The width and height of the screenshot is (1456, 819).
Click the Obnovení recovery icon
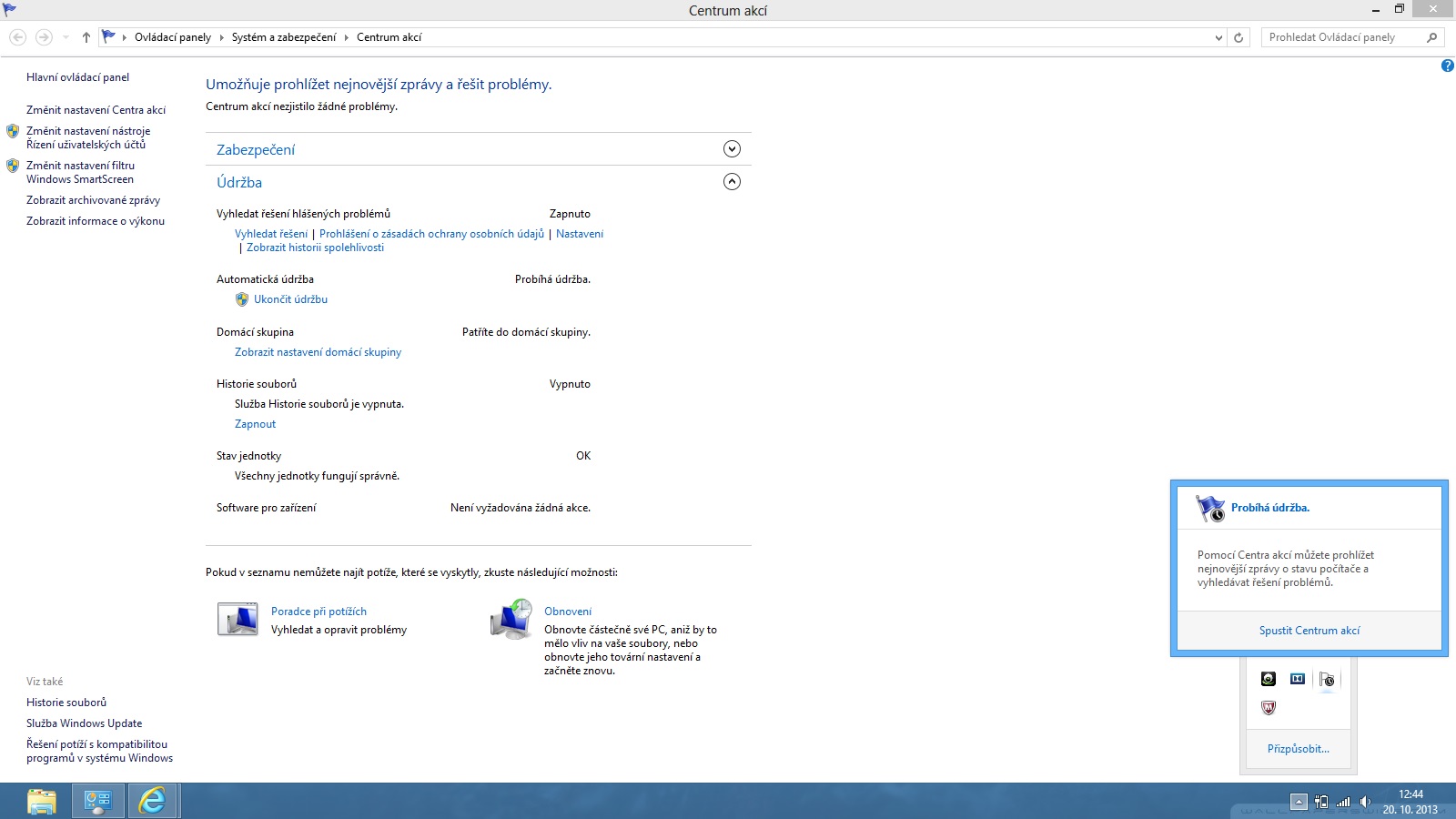(511, 619)
